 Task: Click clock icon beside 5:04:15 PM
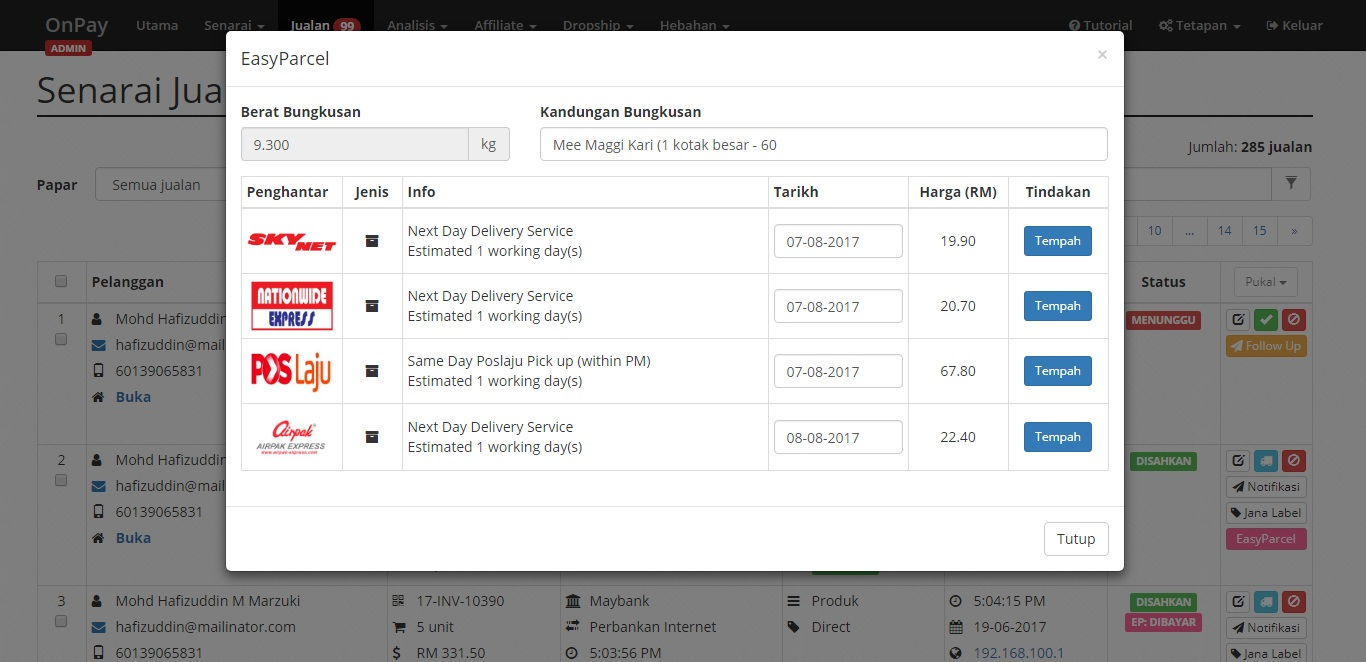(955, 601)
